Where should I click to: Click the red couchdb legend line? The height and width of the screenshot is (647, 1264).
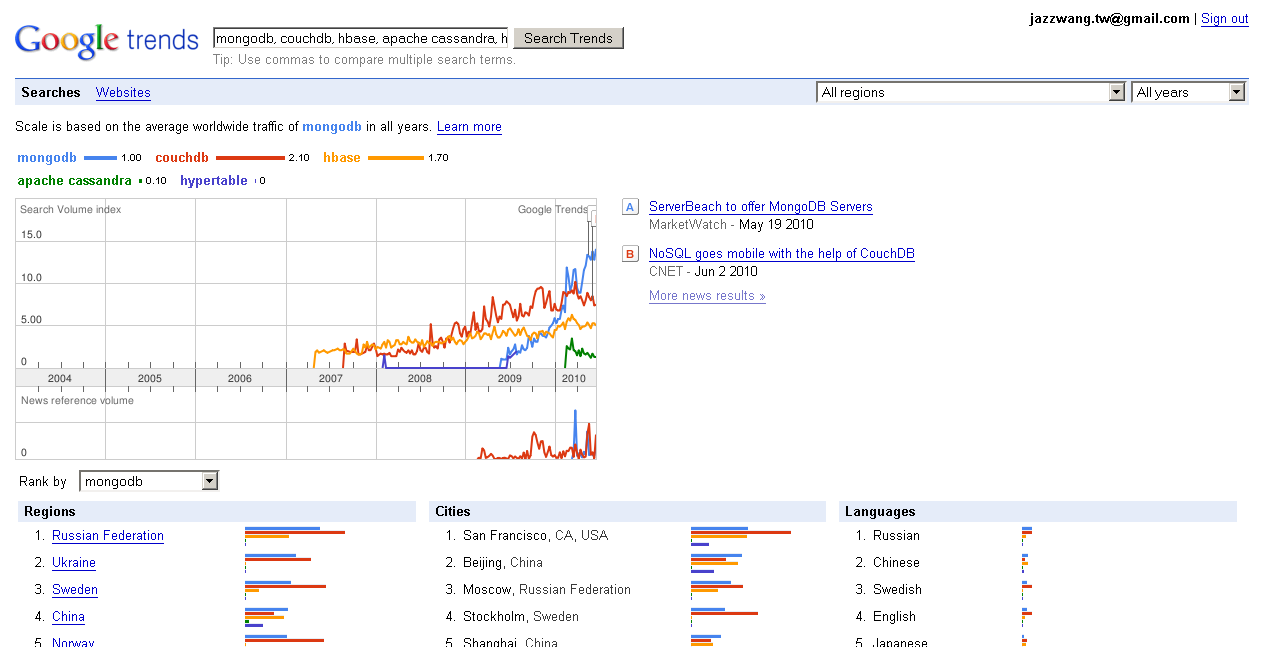click(250, 158)
